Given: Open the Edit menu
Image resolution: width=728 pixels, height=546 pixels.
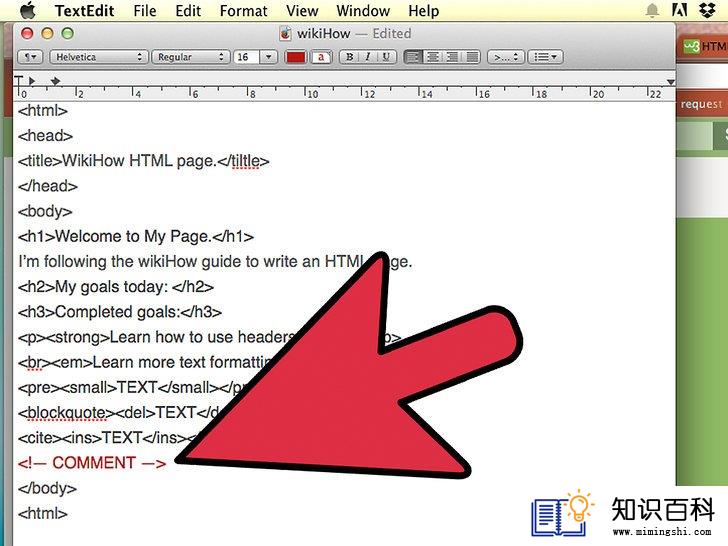Looking at the screenshot, I should 188,11.
